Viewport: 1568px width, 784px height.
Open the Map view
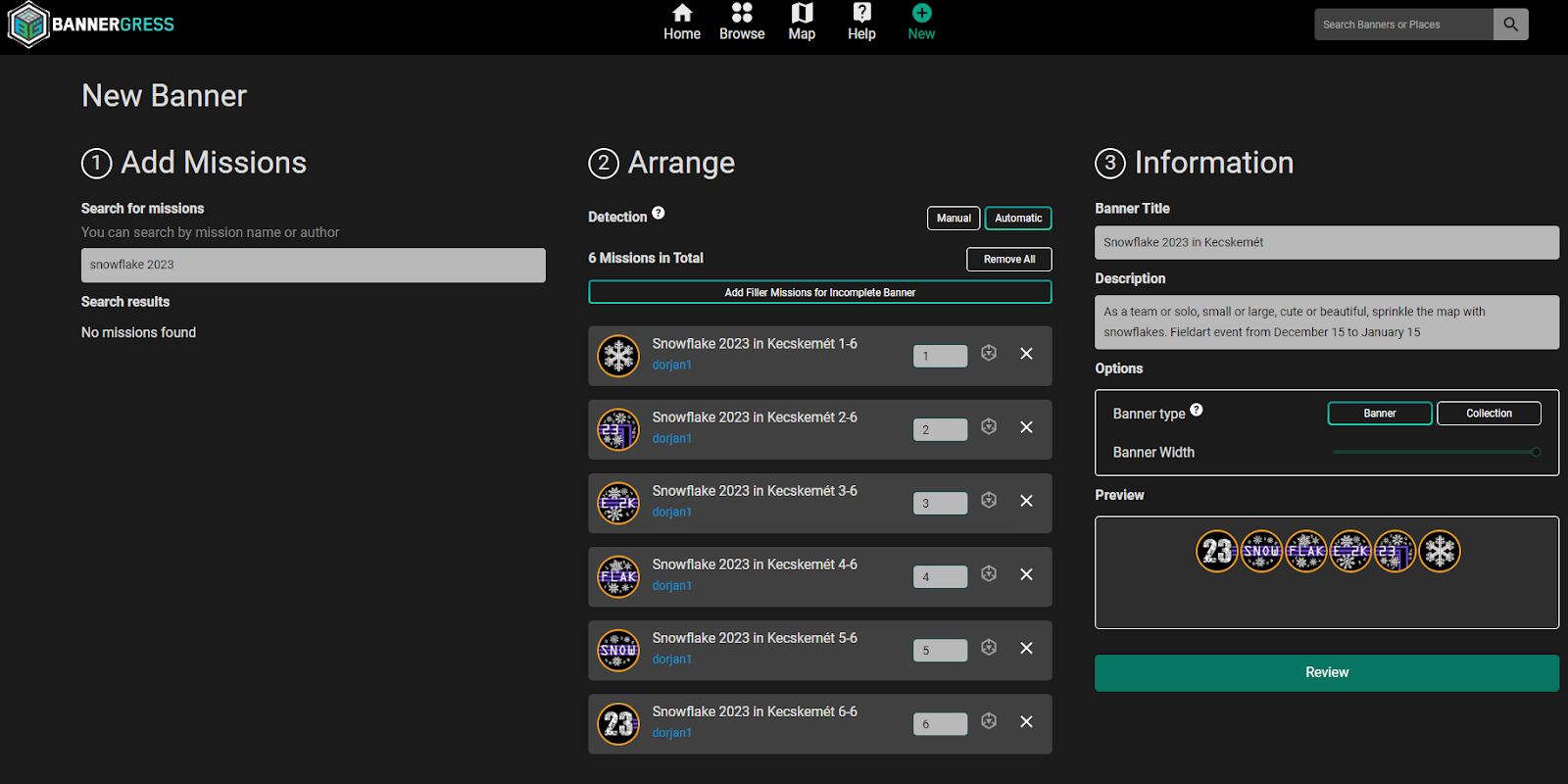(x=802, y=23)
